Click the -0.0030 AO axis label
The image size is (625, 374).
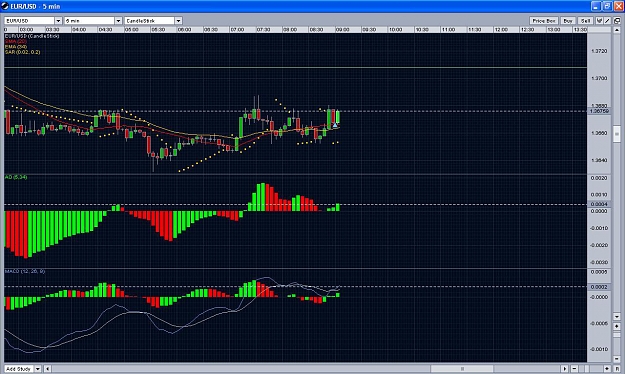tap(599, 262)
